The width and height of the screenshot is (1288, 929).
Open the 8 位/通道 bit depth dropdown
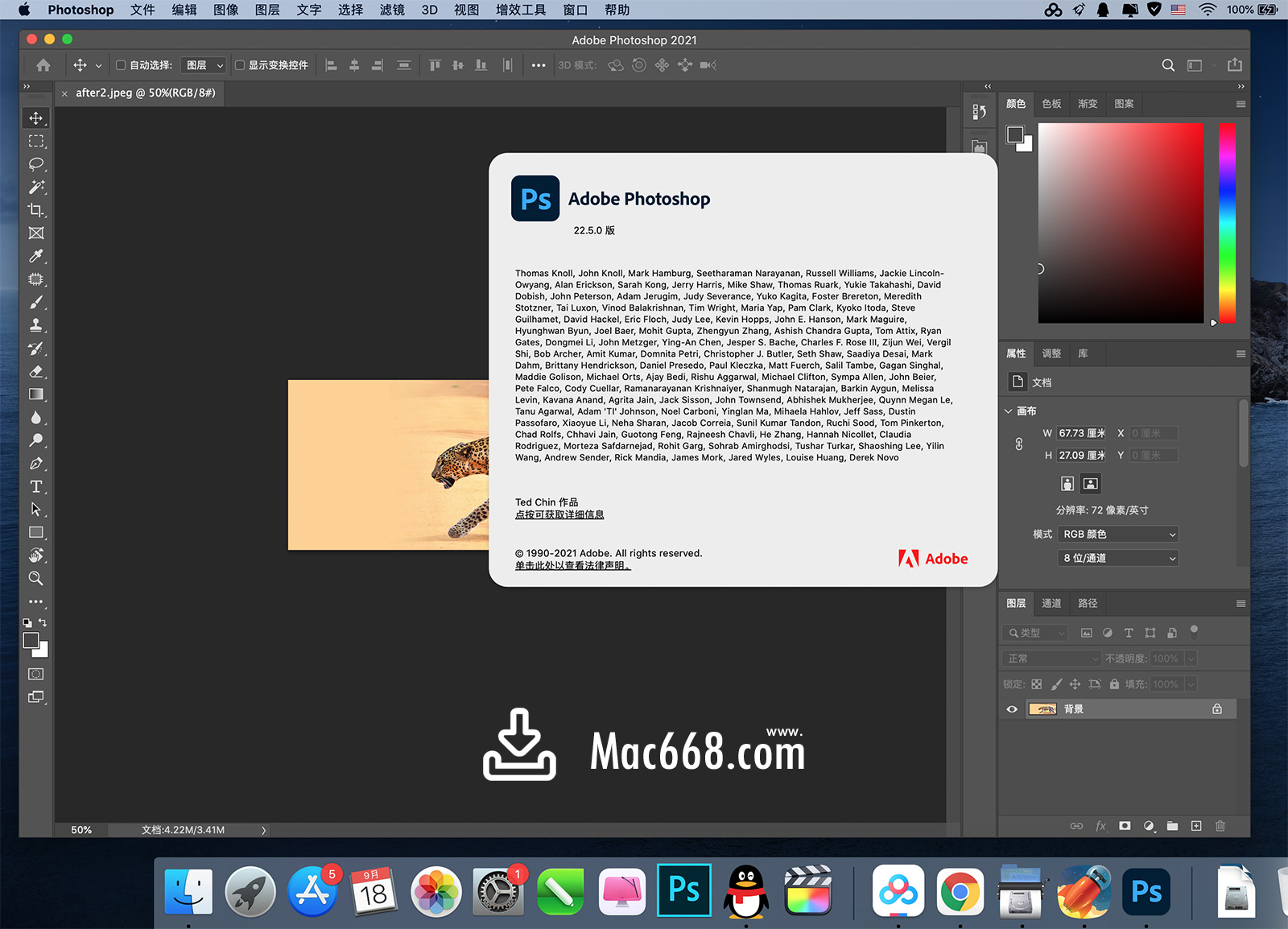[1118, 558]
